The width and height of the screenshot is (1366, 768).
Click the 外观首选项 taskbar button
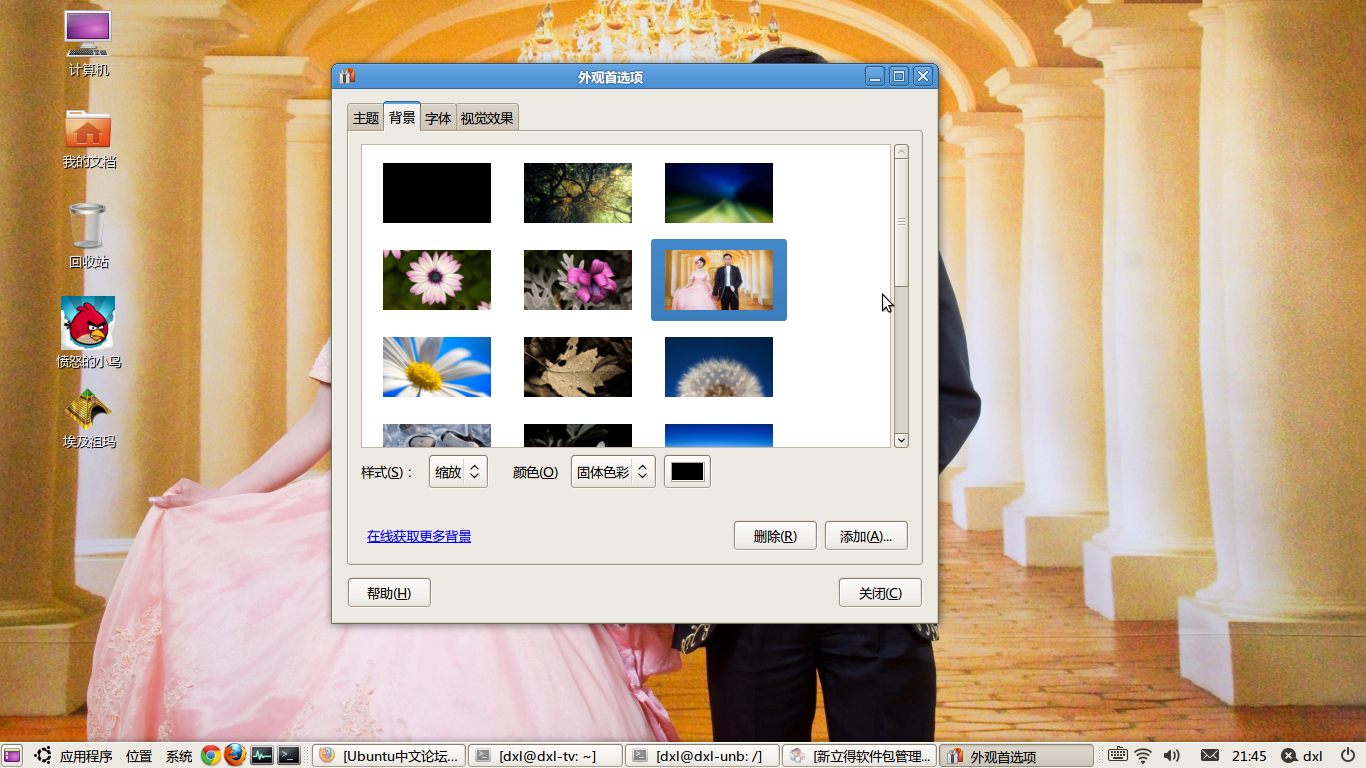point(1017,756)
